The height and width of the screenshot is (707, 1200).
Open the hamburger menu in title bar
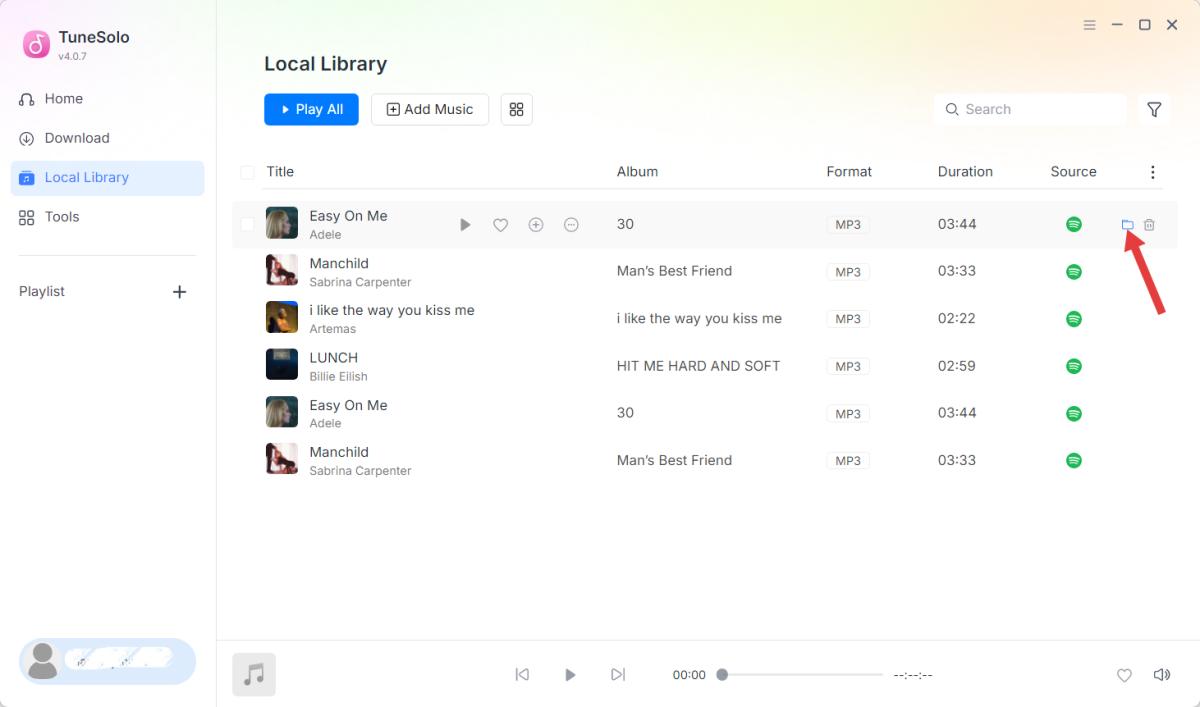click(x=1090, y=25)
